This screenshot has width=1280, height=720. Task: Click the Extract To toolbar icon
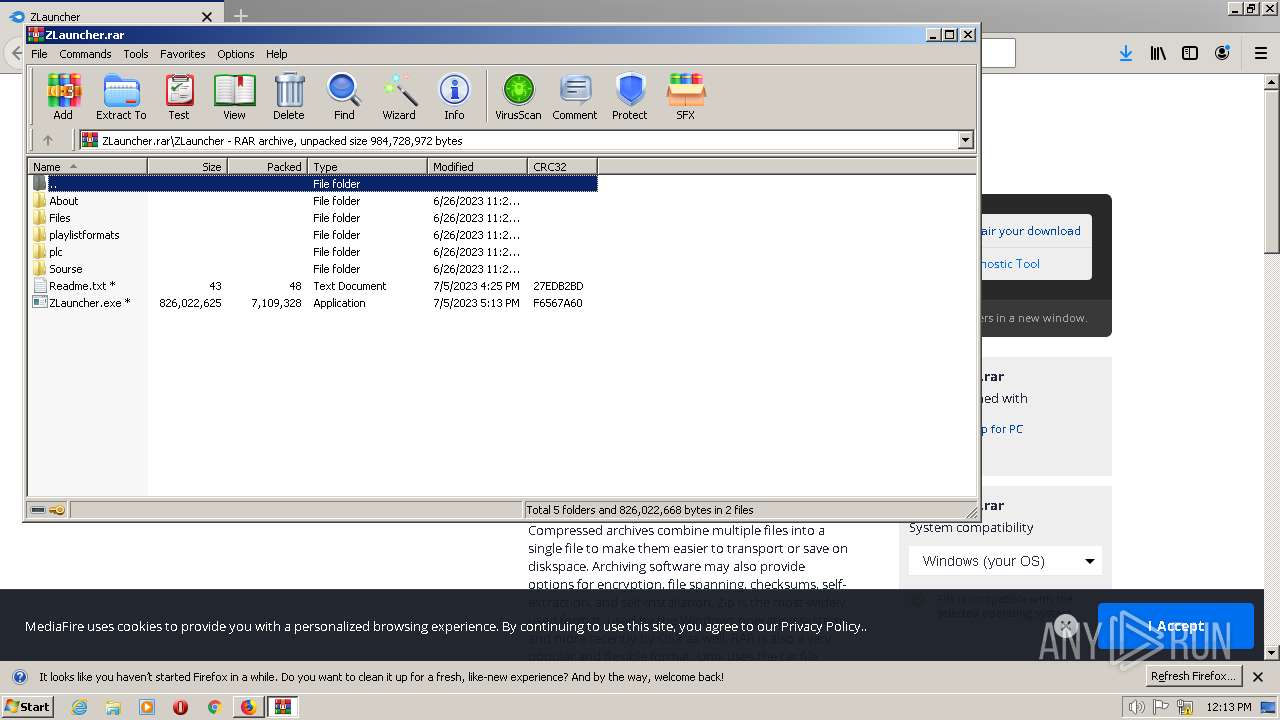click(121, 97)
